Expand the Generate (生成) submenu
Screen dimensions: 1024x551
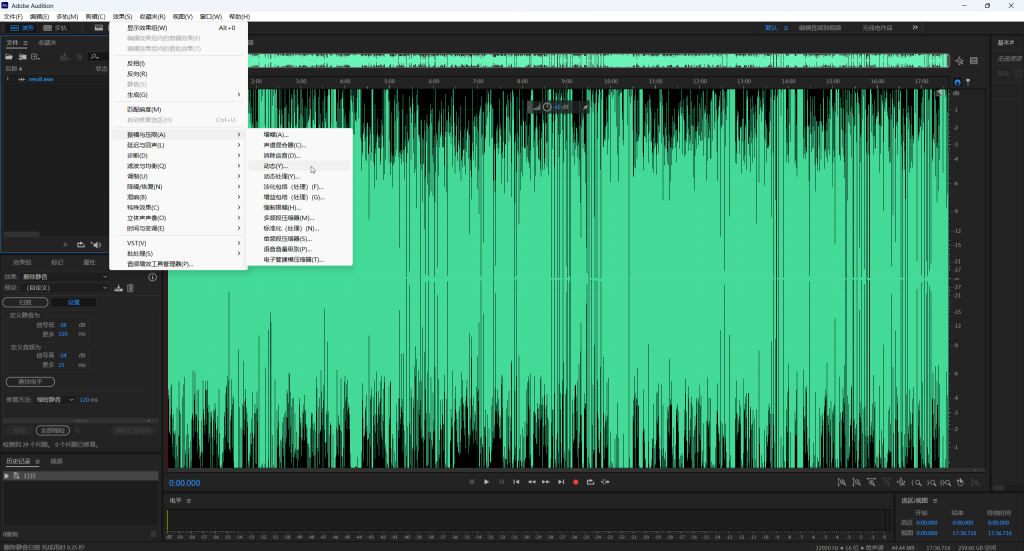click(178, 95)
